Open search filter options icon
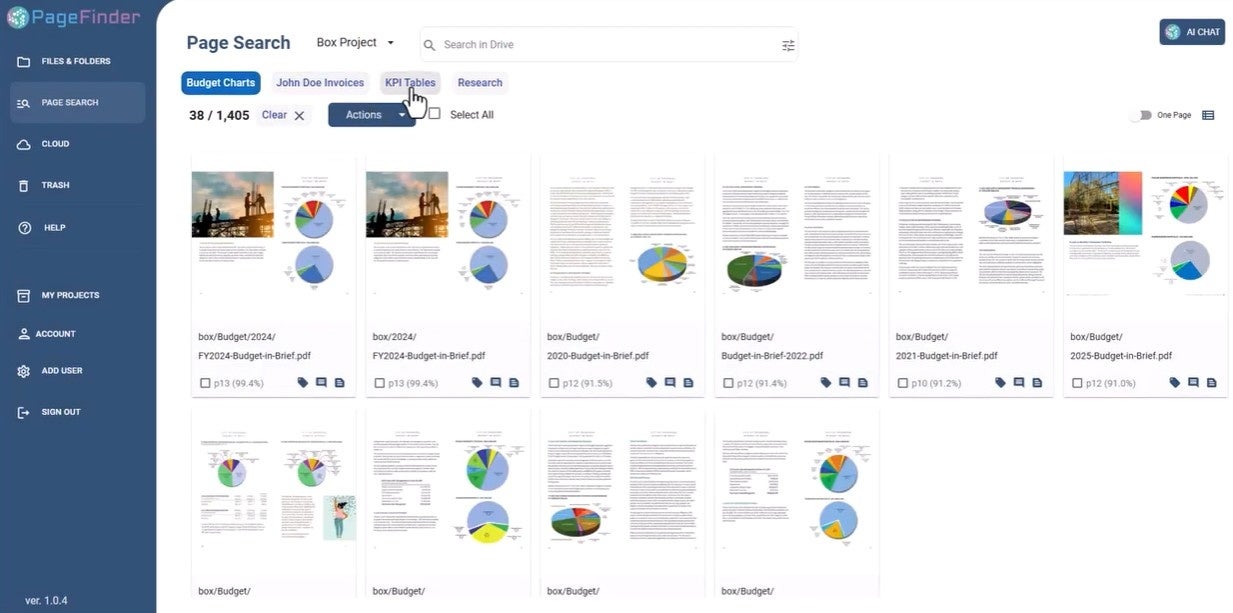Screen dimensions: 1233x613 tap(788, 45)
